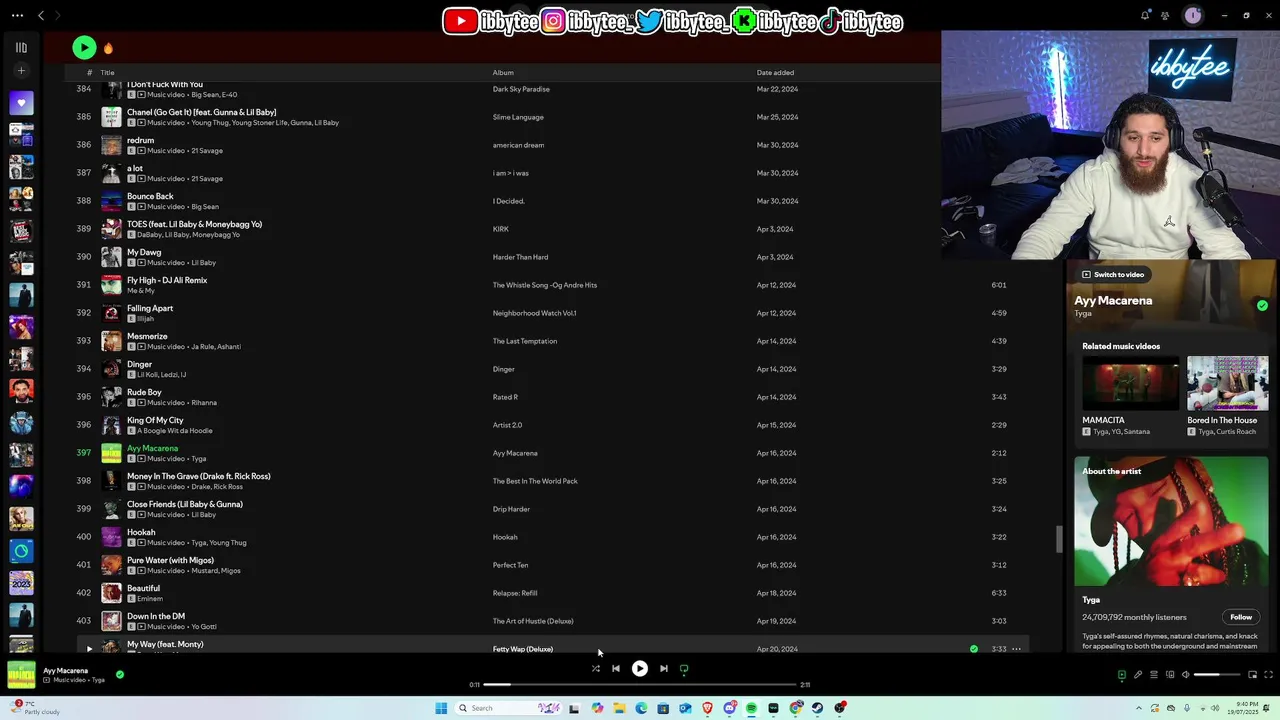Click the center play button in player bar

click(640, 668)
